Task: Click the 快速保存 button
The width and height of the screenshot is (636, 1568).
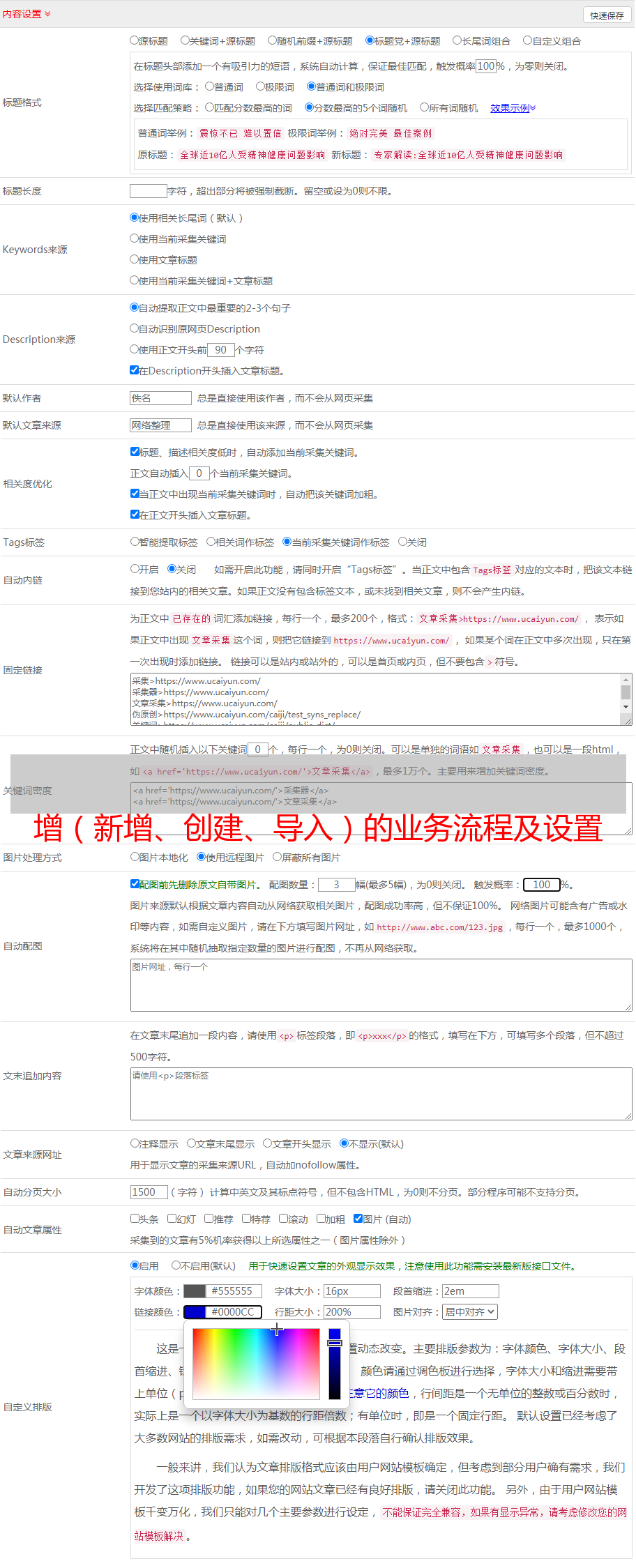Action: coord(606,15)
